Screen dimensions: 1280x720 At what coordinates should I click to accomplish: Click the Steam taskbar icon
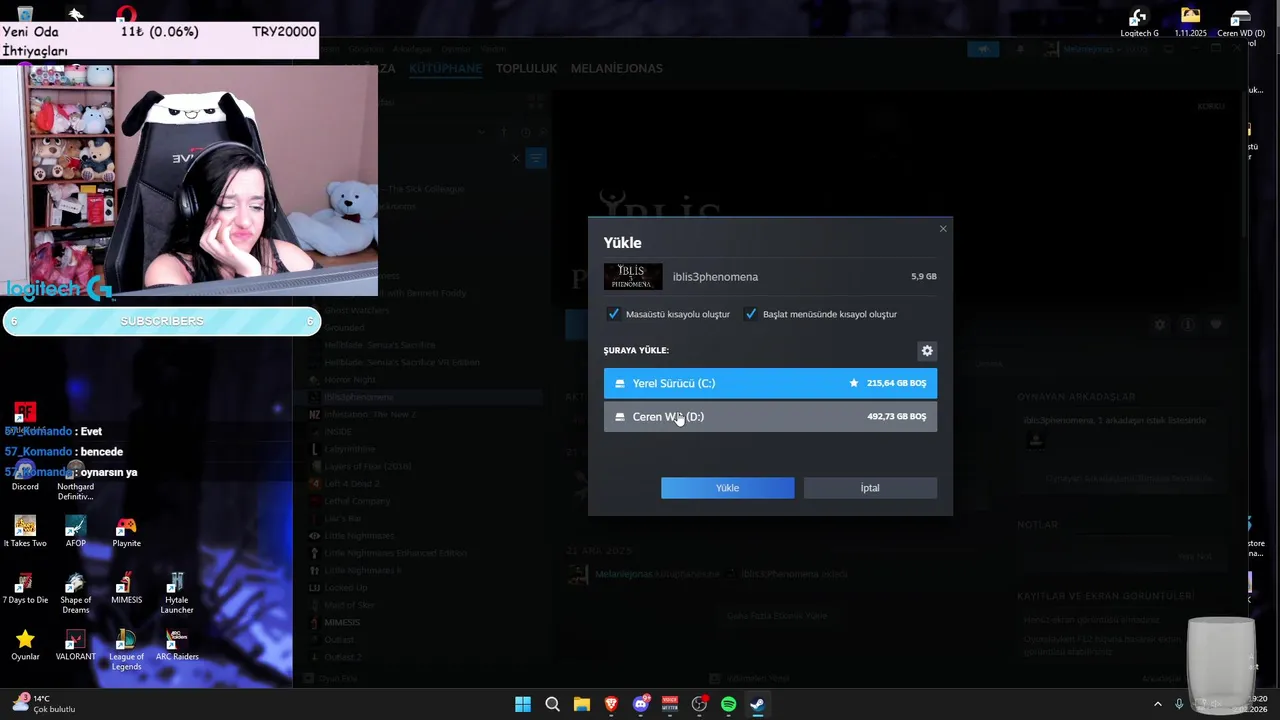[758, 704]
